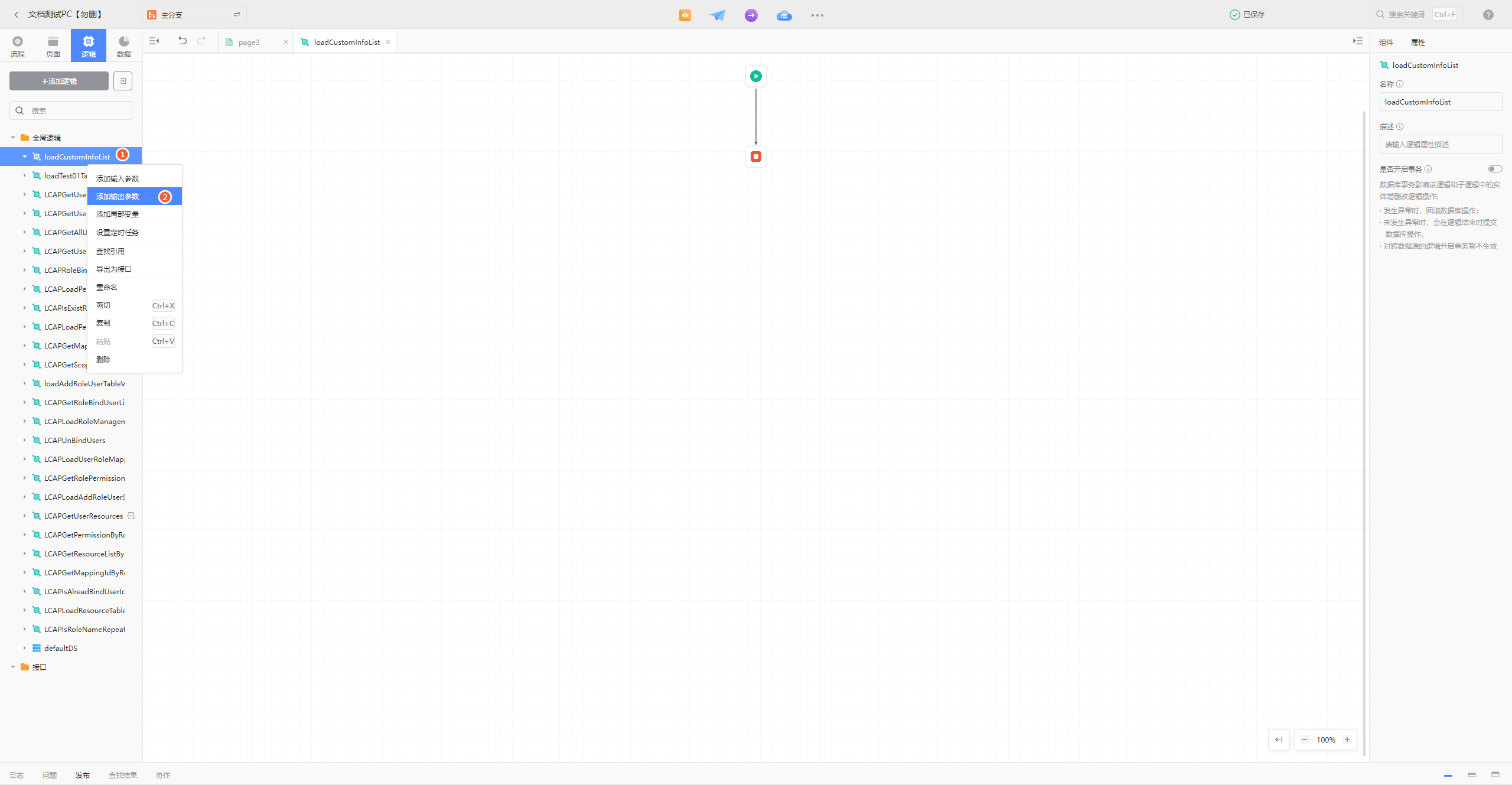
Task: Close the page3 tab
Action: (x=286, y=42)
